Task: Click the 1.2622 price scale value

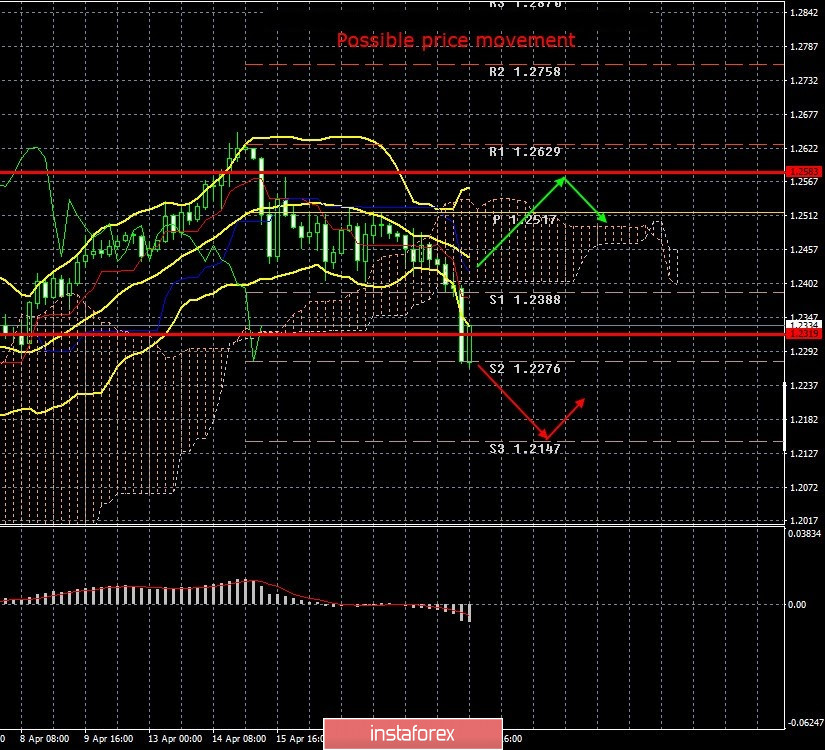Action: click(x=804, y=148)
